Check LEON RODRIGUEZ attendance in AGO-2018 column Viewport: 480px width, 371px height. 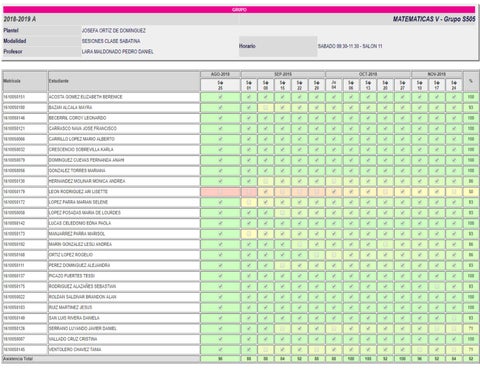pyautogui.click(x=220, y=192)
